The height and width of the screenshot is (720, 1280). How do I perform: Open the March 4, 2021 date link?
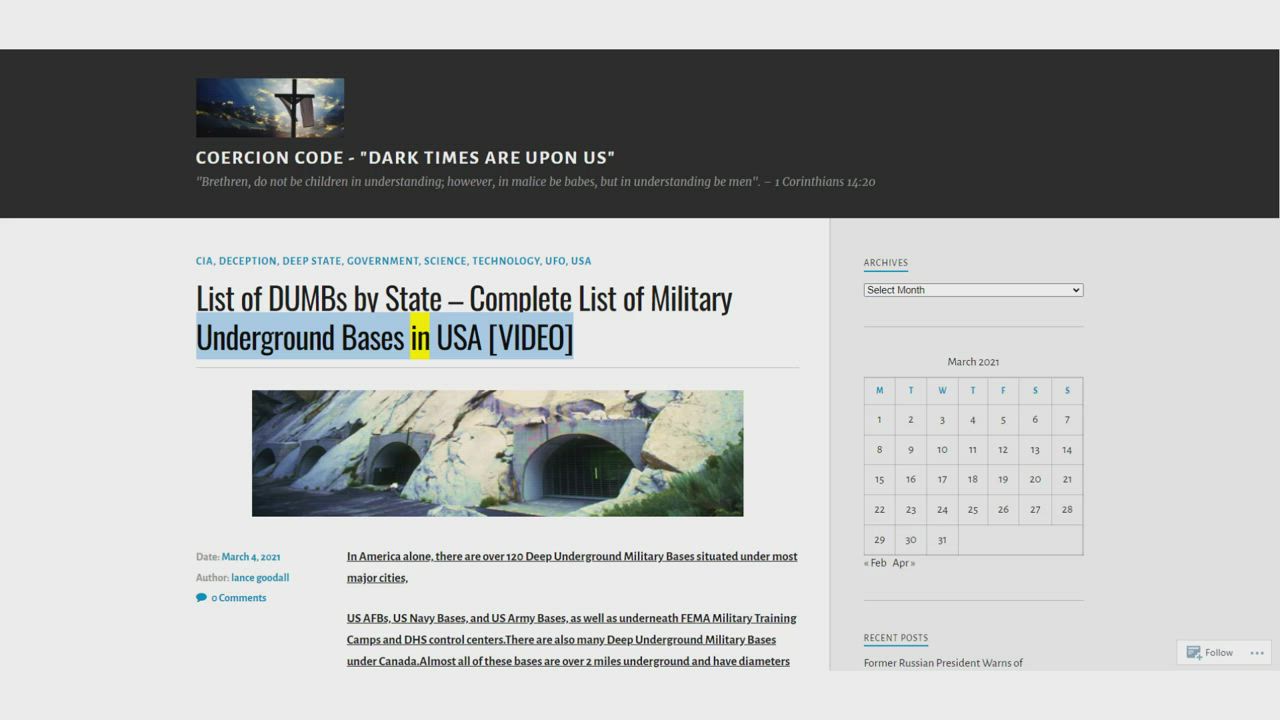[251, 557]
